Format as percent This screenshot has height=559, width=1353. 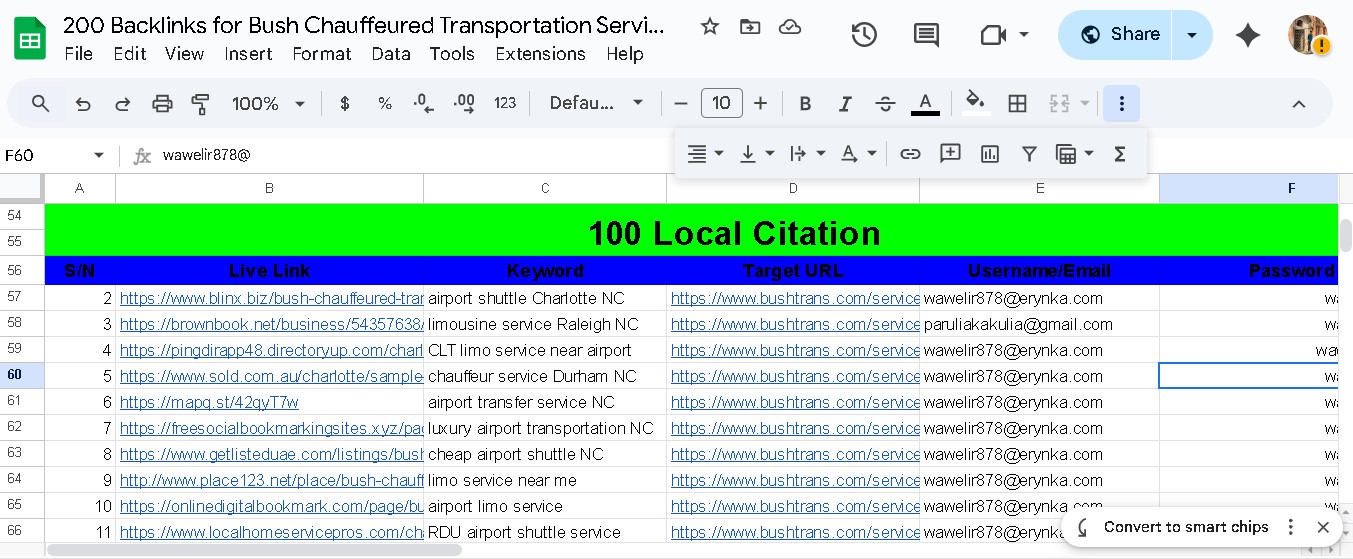pos(385,103)
